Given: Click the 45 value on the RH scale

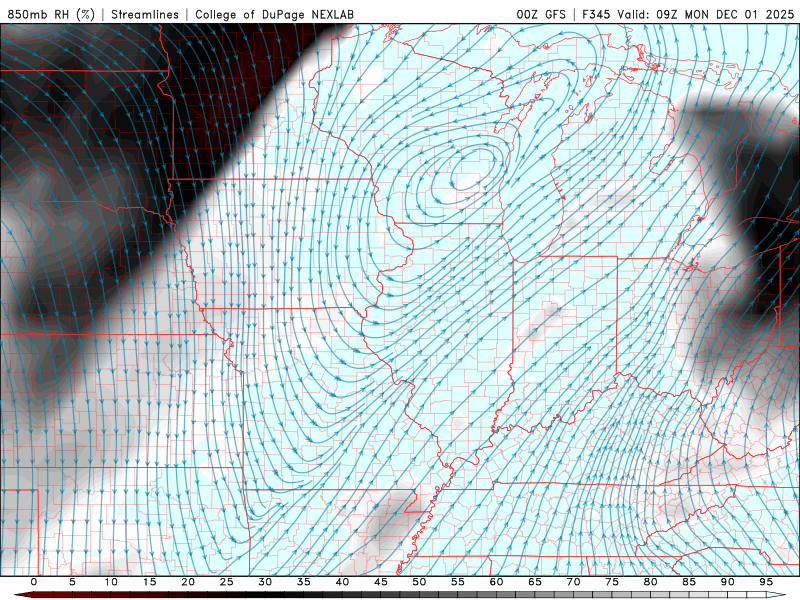Looking at the screenshot, I should tap(381, 582).
